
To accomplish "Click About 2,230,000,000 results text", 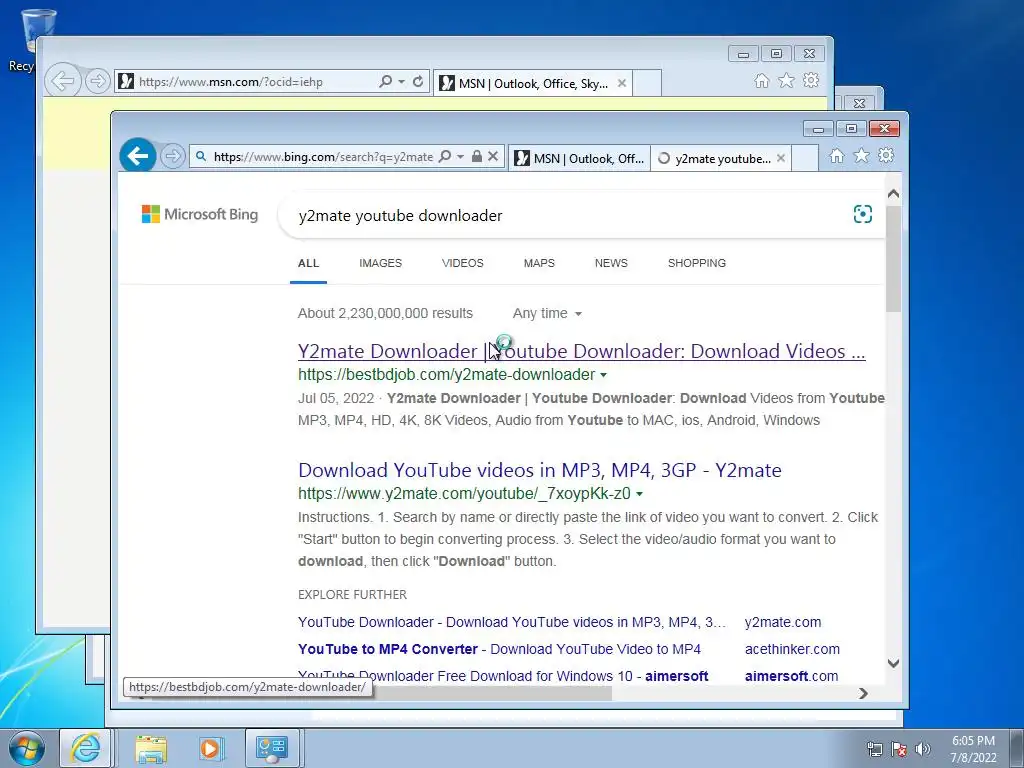I will pos(385,313).
